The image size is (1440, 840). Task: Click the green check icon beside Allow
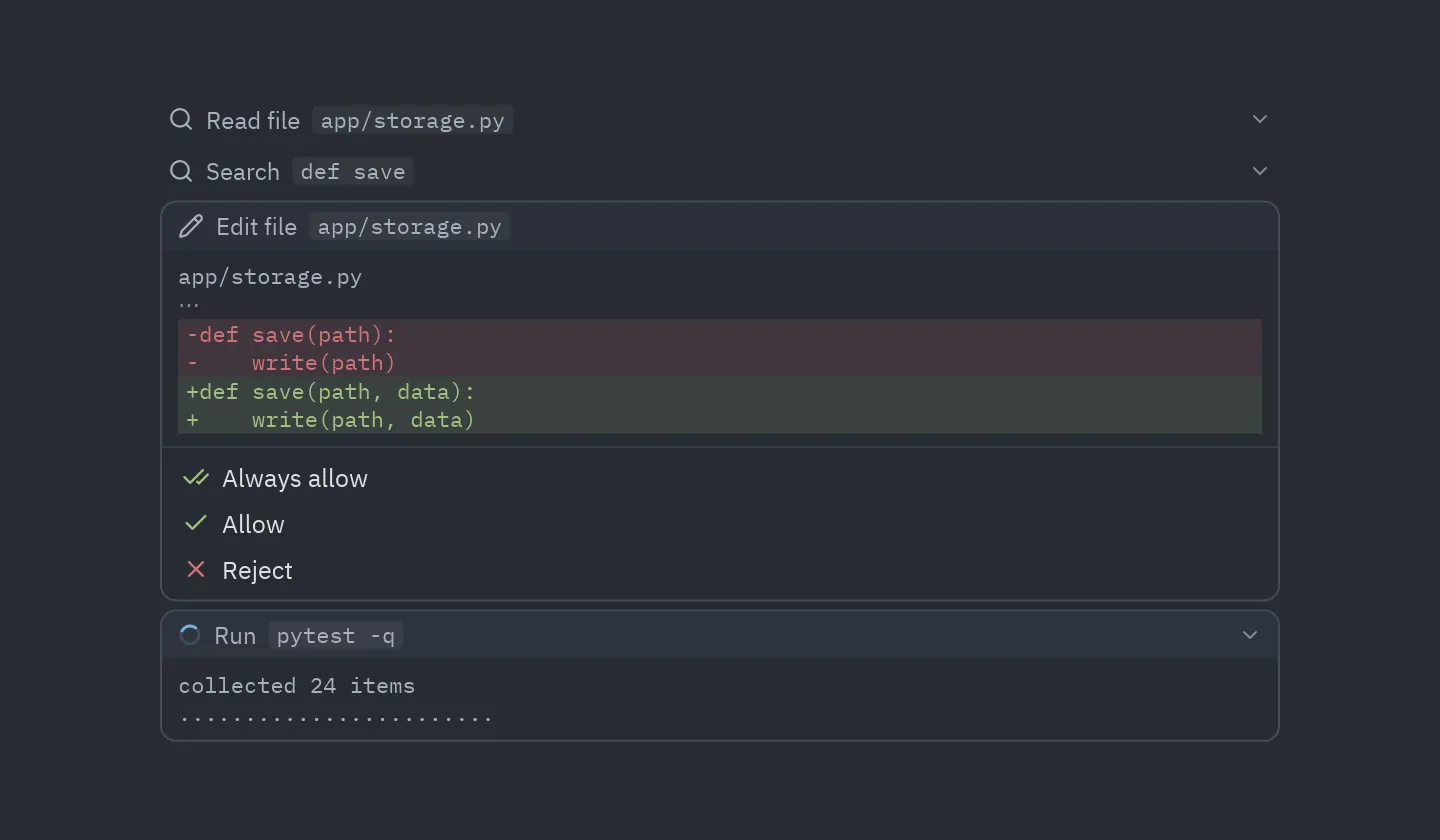click(x=196, y=524)
